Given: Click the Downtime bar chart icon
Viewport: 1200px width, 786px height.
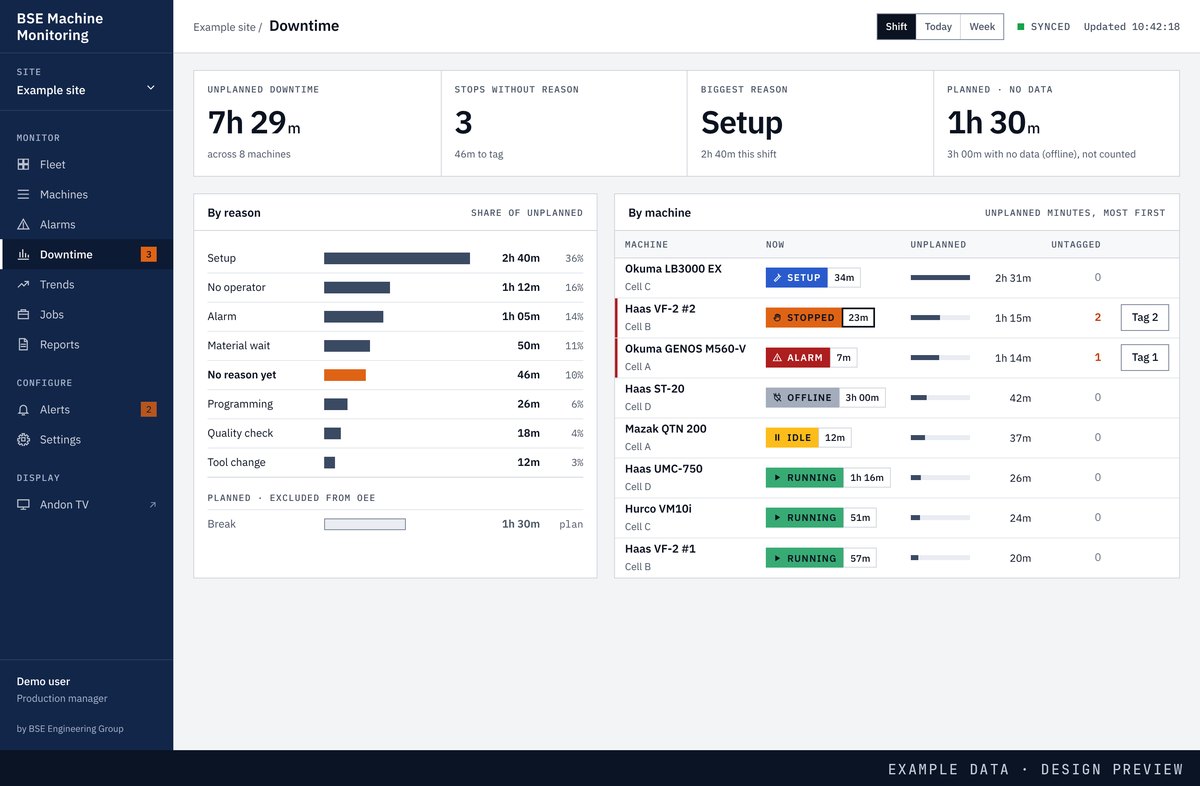Looking at the screenshot, I should (23, 254).
